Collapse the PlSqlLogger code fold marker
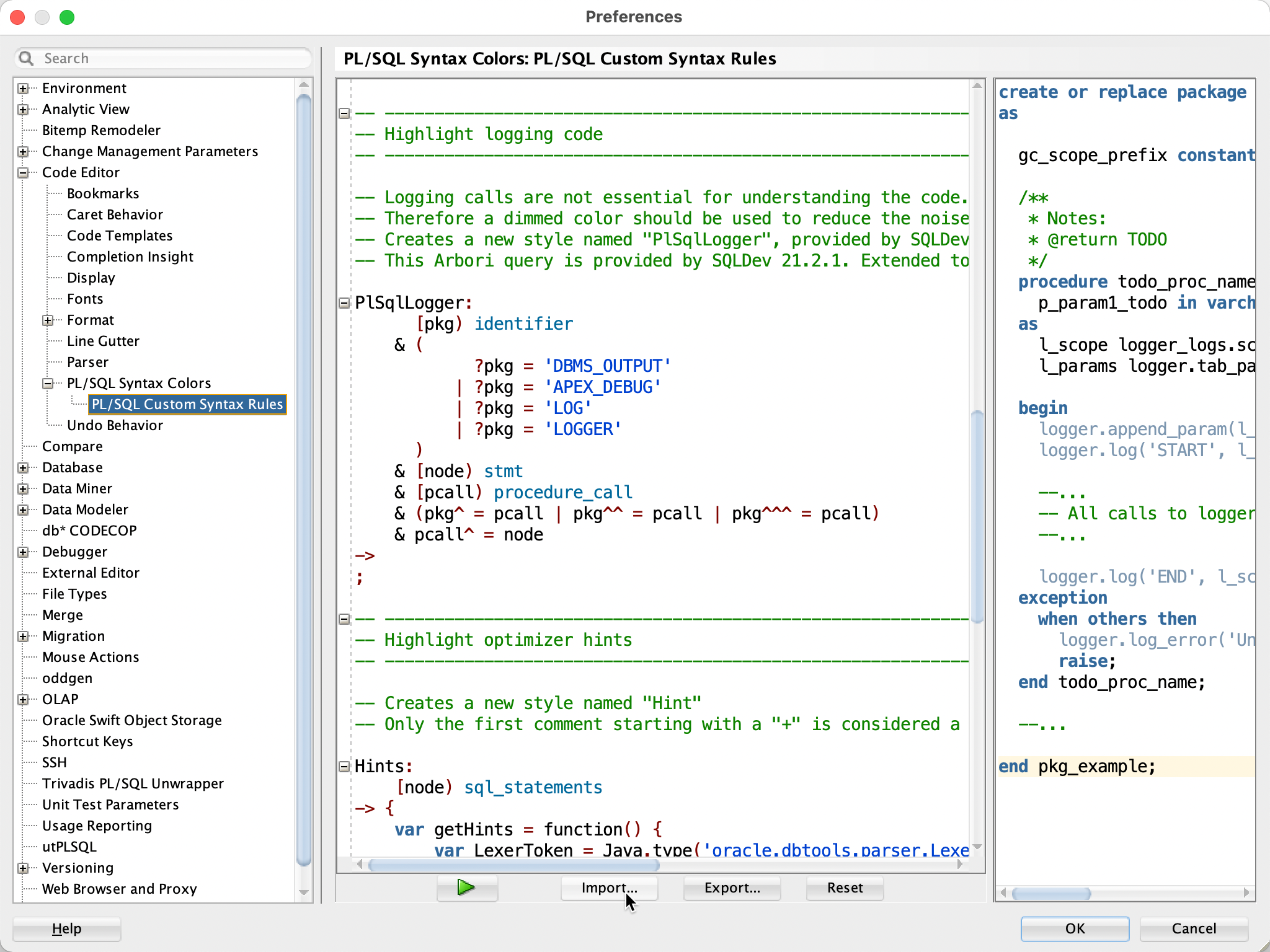1270x952 pixels. (x=344, y=303)
